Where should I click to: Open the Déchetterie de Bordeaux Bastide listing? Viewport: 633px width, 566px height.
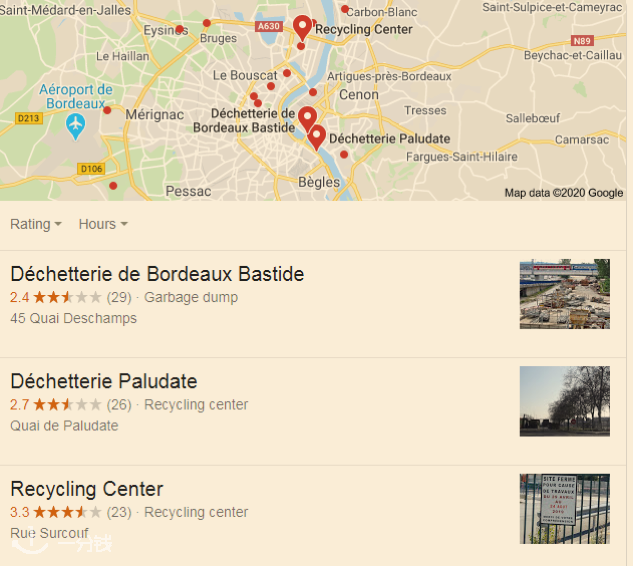[x=157, y=274]
